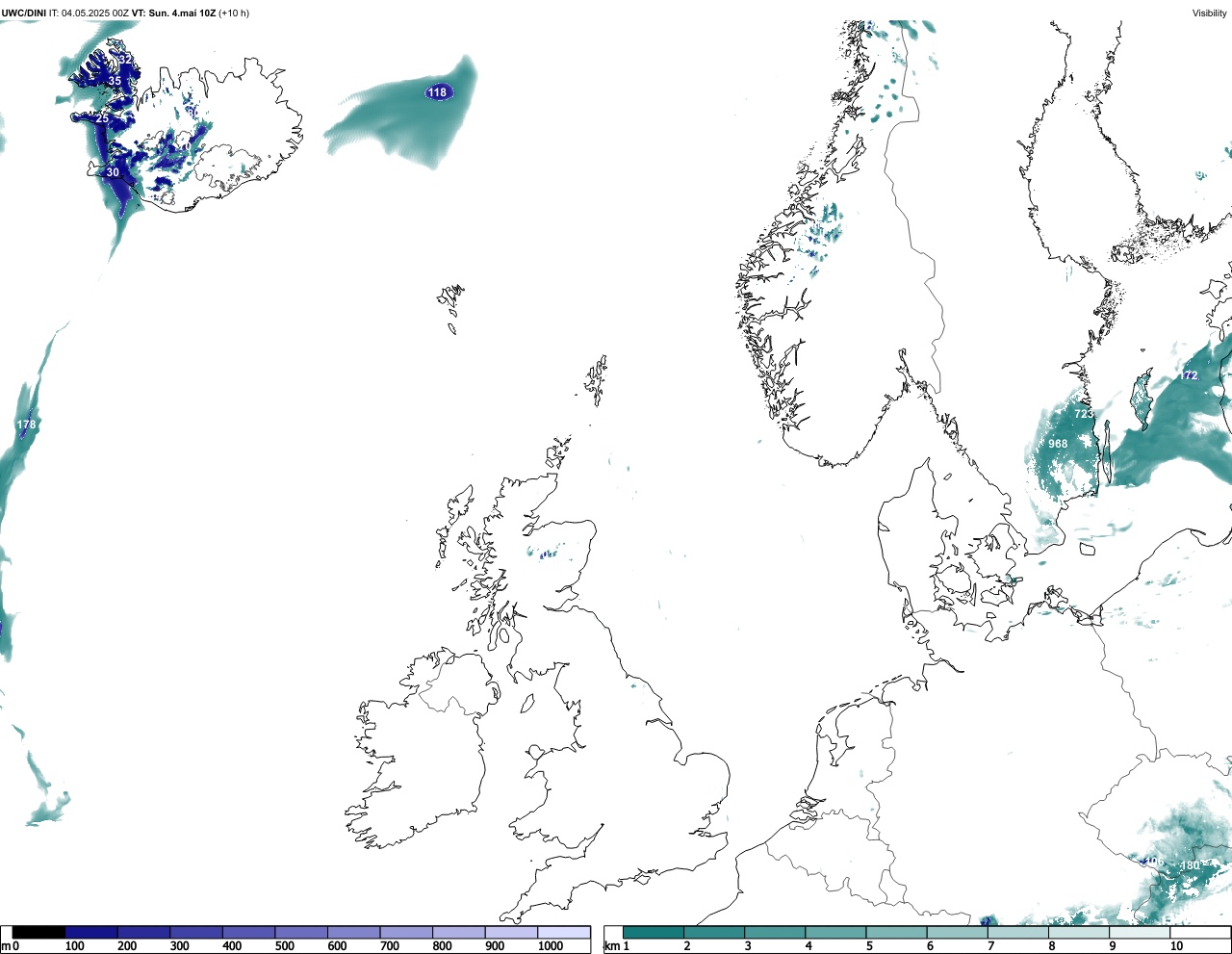This screenshot has width=1232, height=954.
Task: Click the black 0–100 m legend swatch
Action: tap(39, 932)
